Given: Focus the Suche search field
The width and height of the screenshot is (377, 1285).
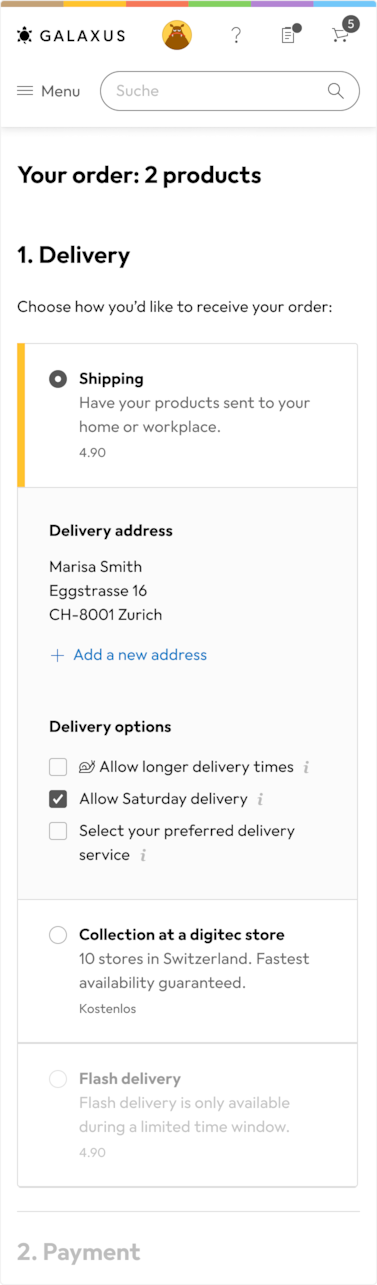Looking at the screenshot, I should tap(230, 91).
